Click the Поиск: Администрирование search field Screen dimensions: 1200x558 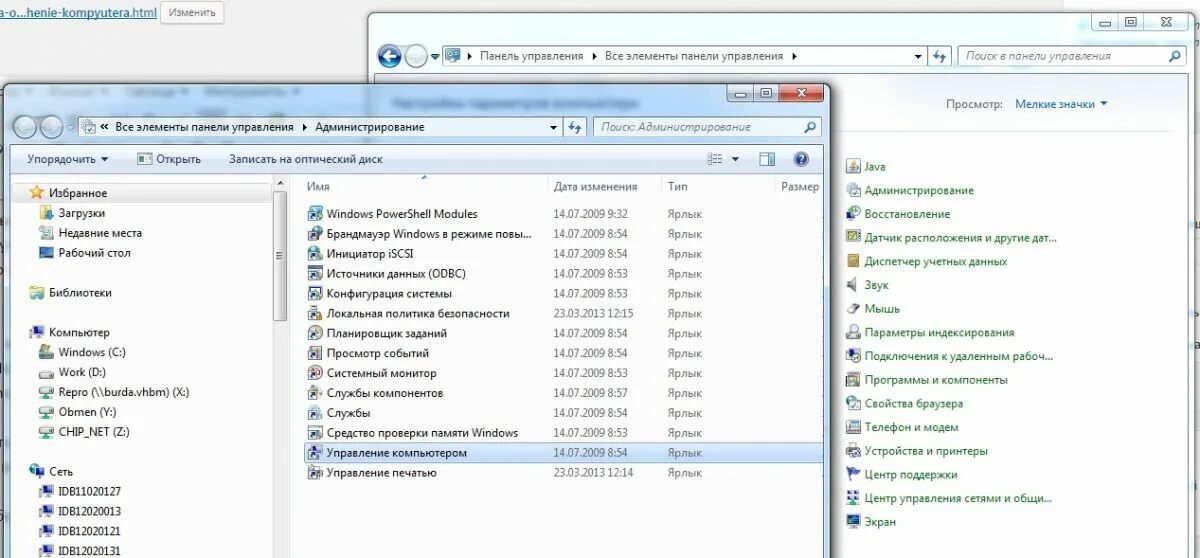(x=707, y=127)
